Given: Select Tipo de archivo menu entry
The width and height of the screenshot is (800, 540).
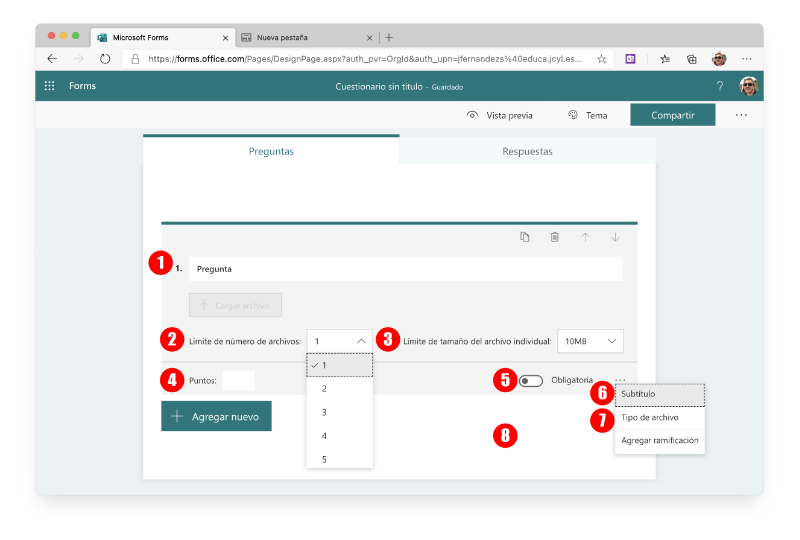Looking at the screenshot, I should pos(660,418).
